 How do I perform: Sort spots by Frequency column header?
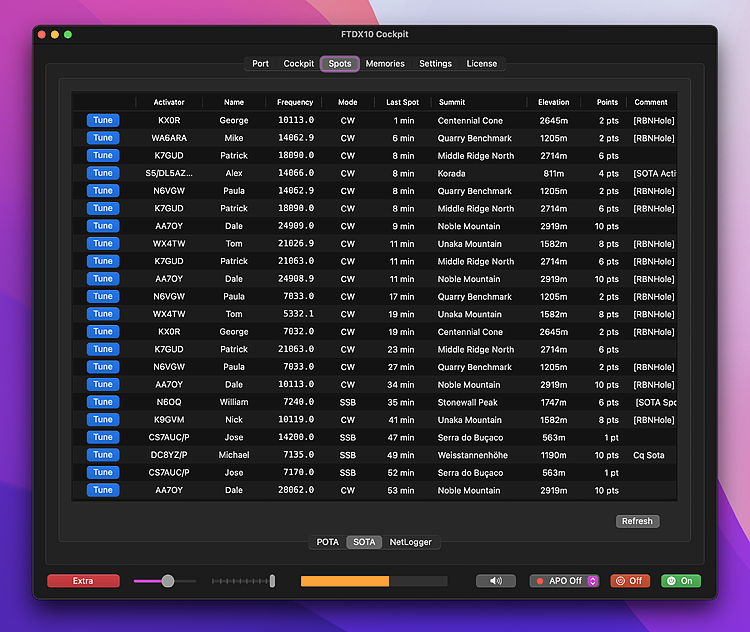295,102
